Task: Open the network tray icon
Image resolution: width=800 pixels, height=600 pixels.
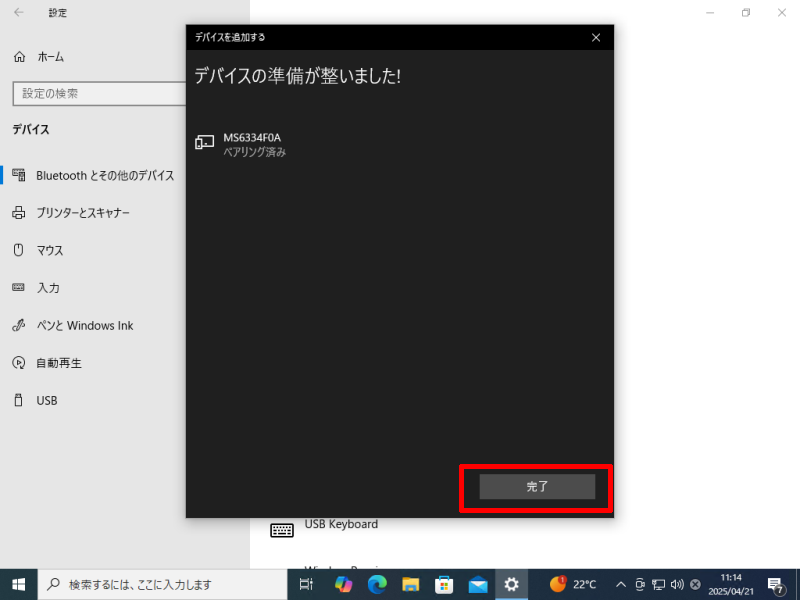Action: pos(658,585)
